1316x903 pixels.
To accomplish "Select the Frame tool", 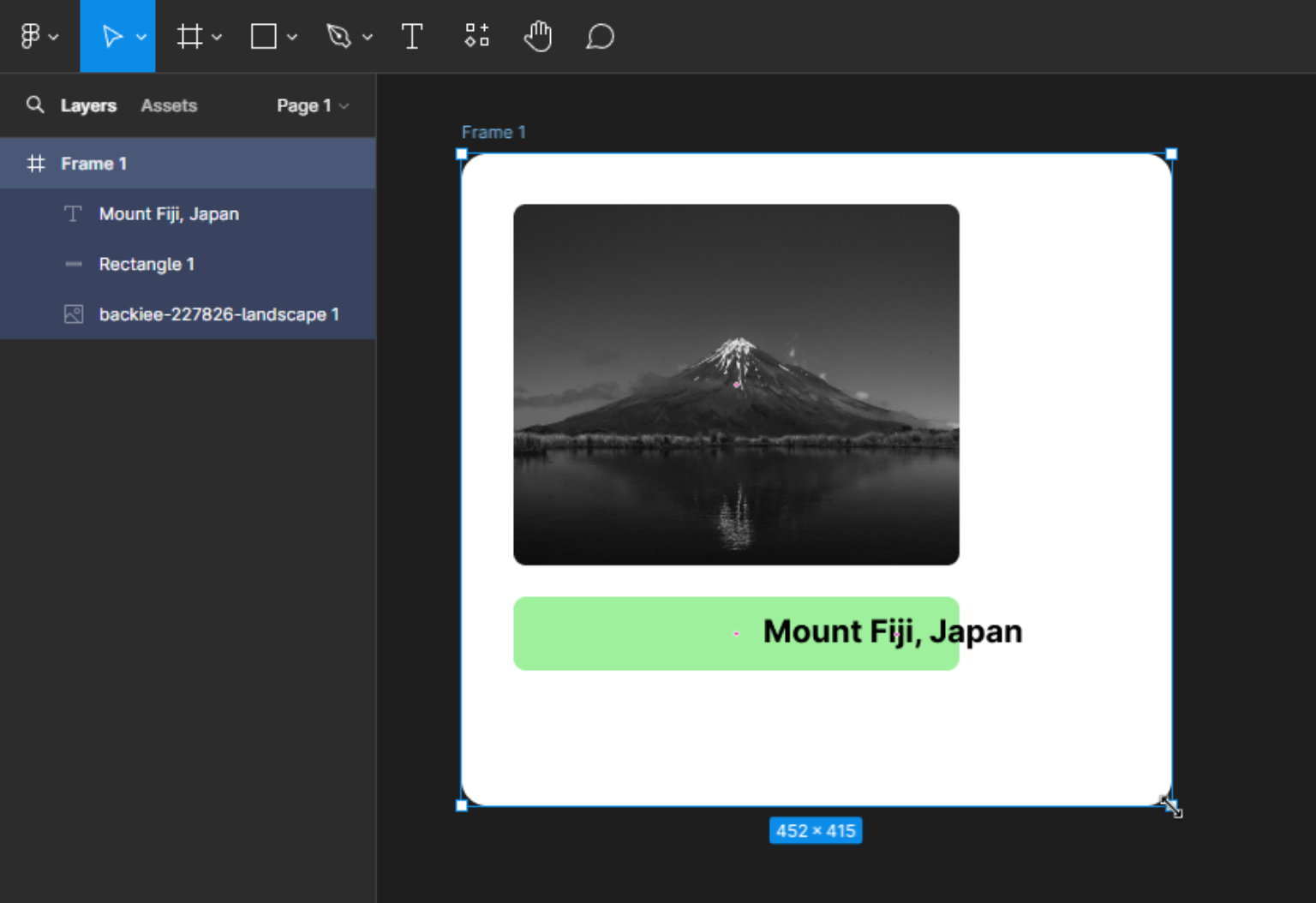I will (190, 36).
